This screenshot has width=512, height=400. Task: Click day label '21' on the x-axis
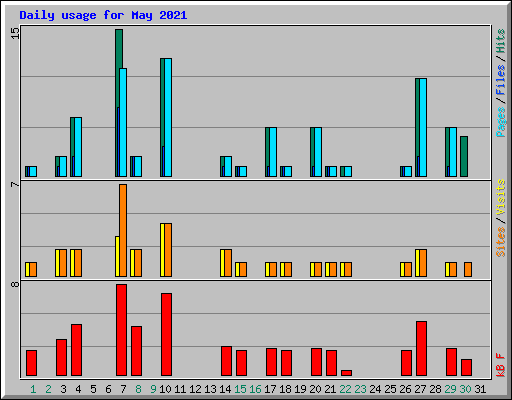(330, 389)
